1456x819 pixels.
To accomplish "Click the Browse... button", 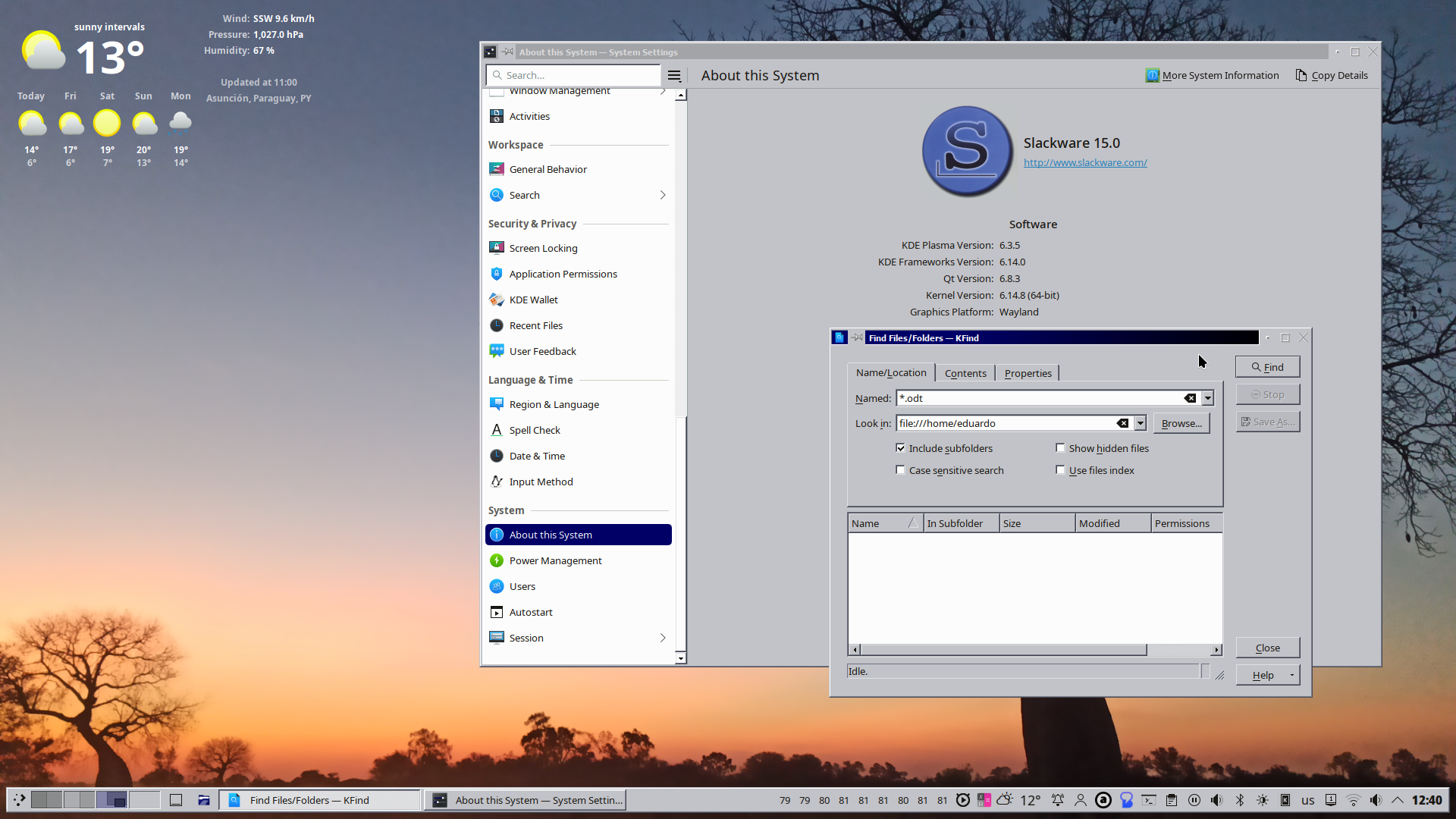I will [1181, 423].
